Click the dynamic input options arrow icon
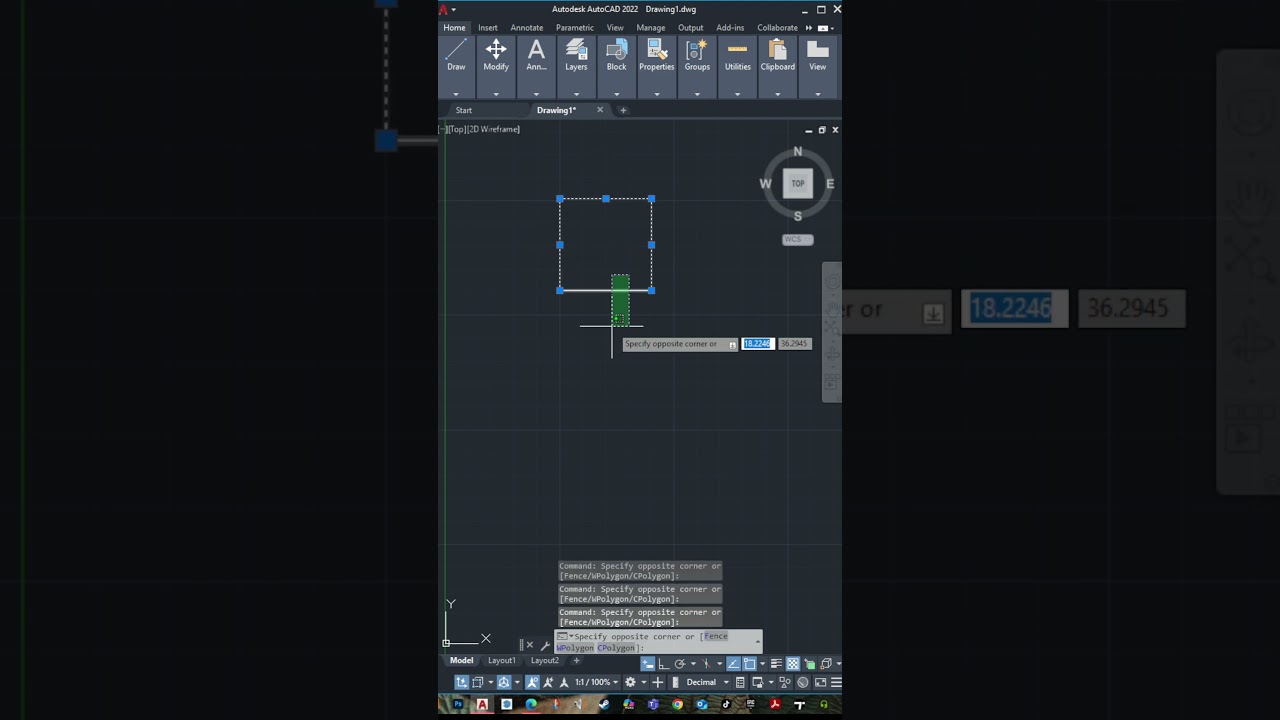The width and height of the screenshot is (1280, 720). click(x=732, y=344)
